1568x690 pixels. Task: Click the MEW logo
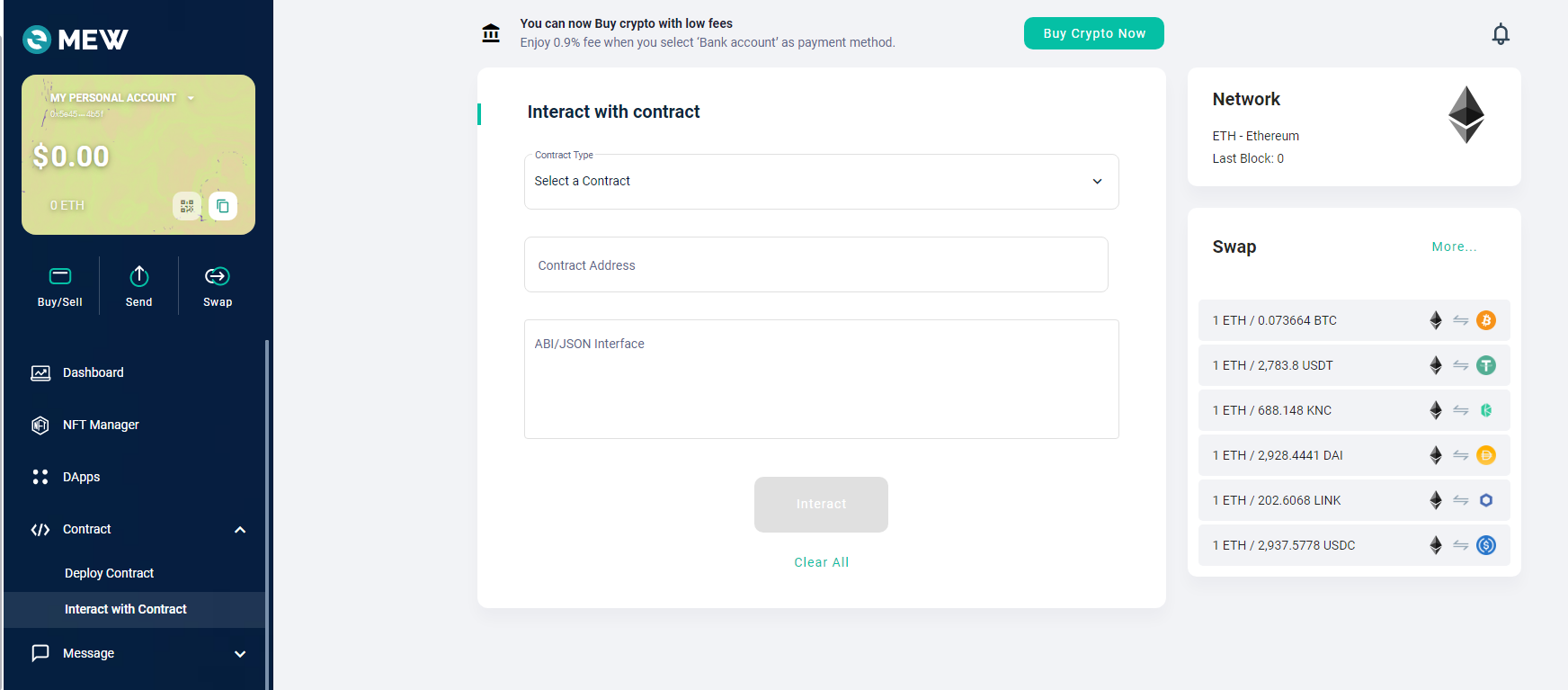point(76,40)
